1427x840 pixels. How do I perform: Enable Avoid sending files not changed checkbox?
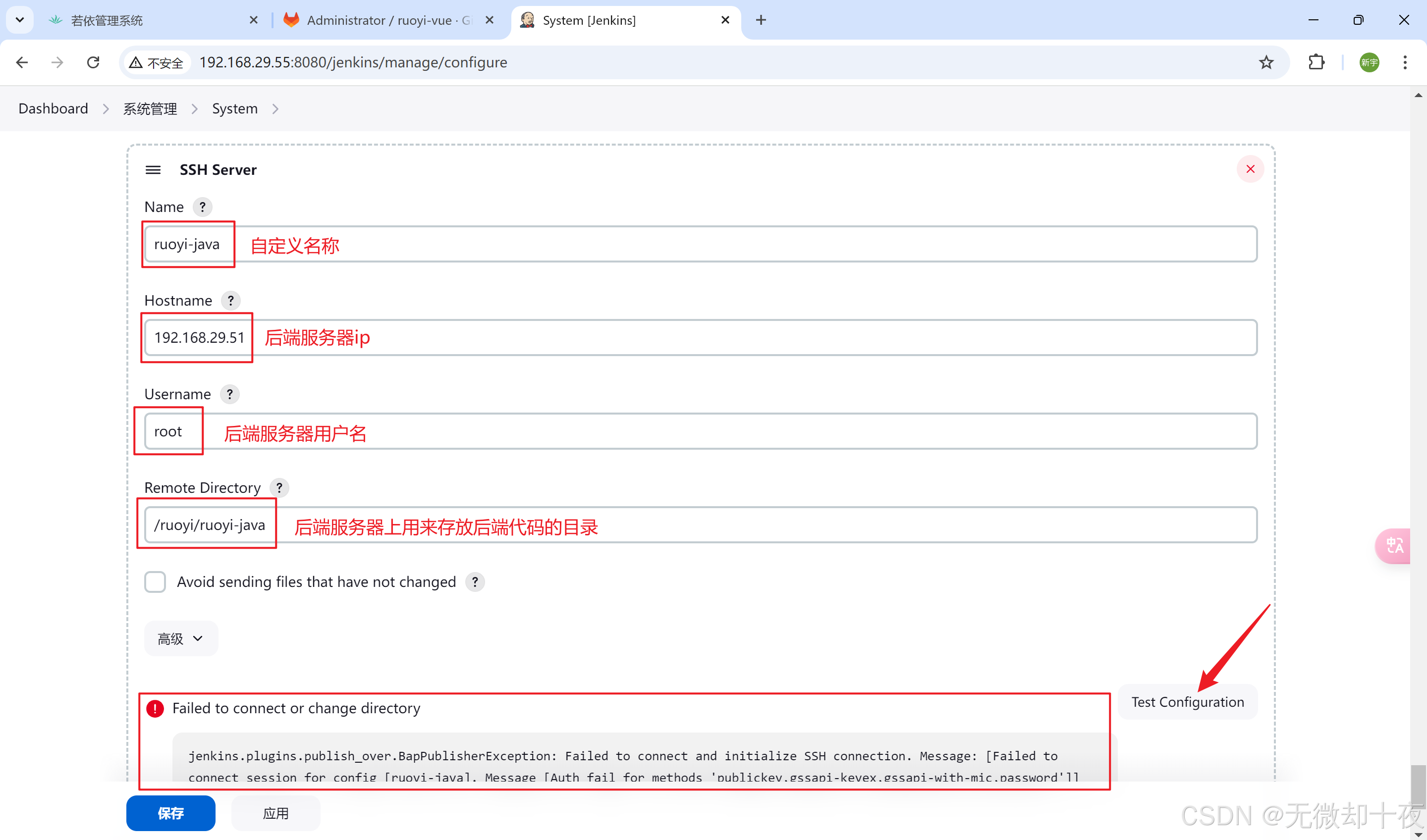(x=155, y=581)
